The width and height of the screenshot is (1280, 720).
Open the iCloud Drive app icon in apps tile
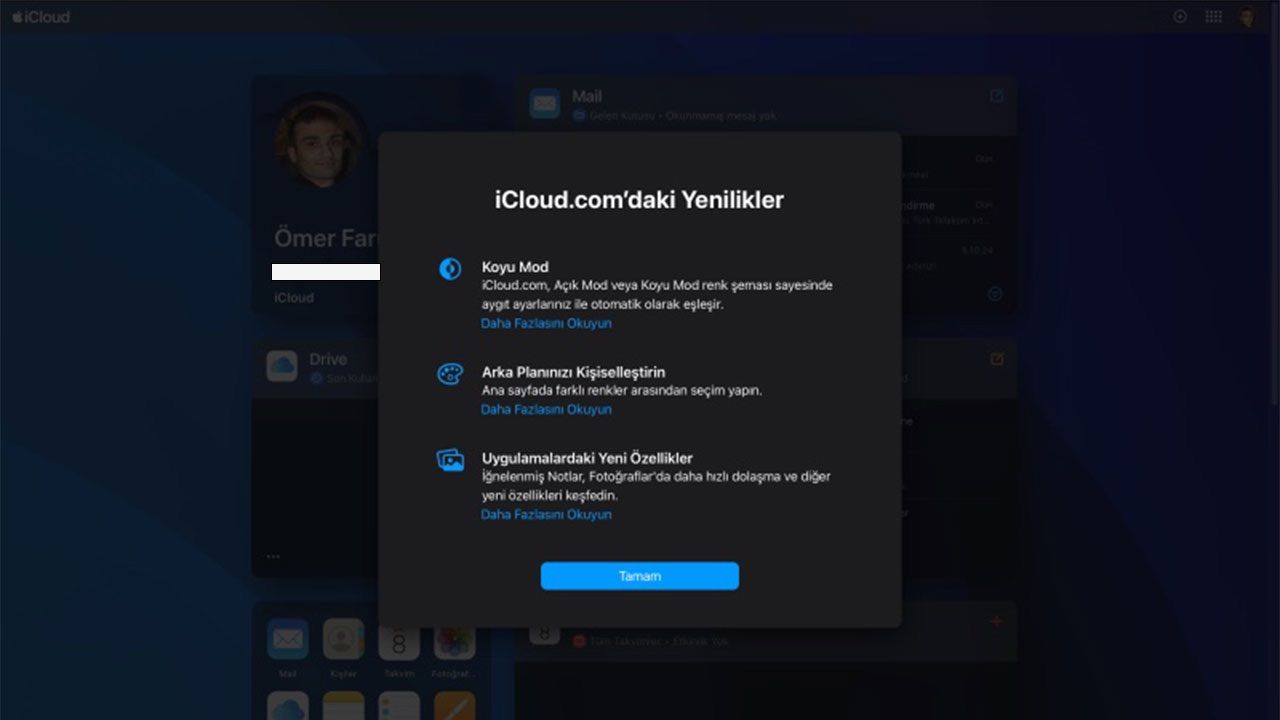(x=288, y=706)
